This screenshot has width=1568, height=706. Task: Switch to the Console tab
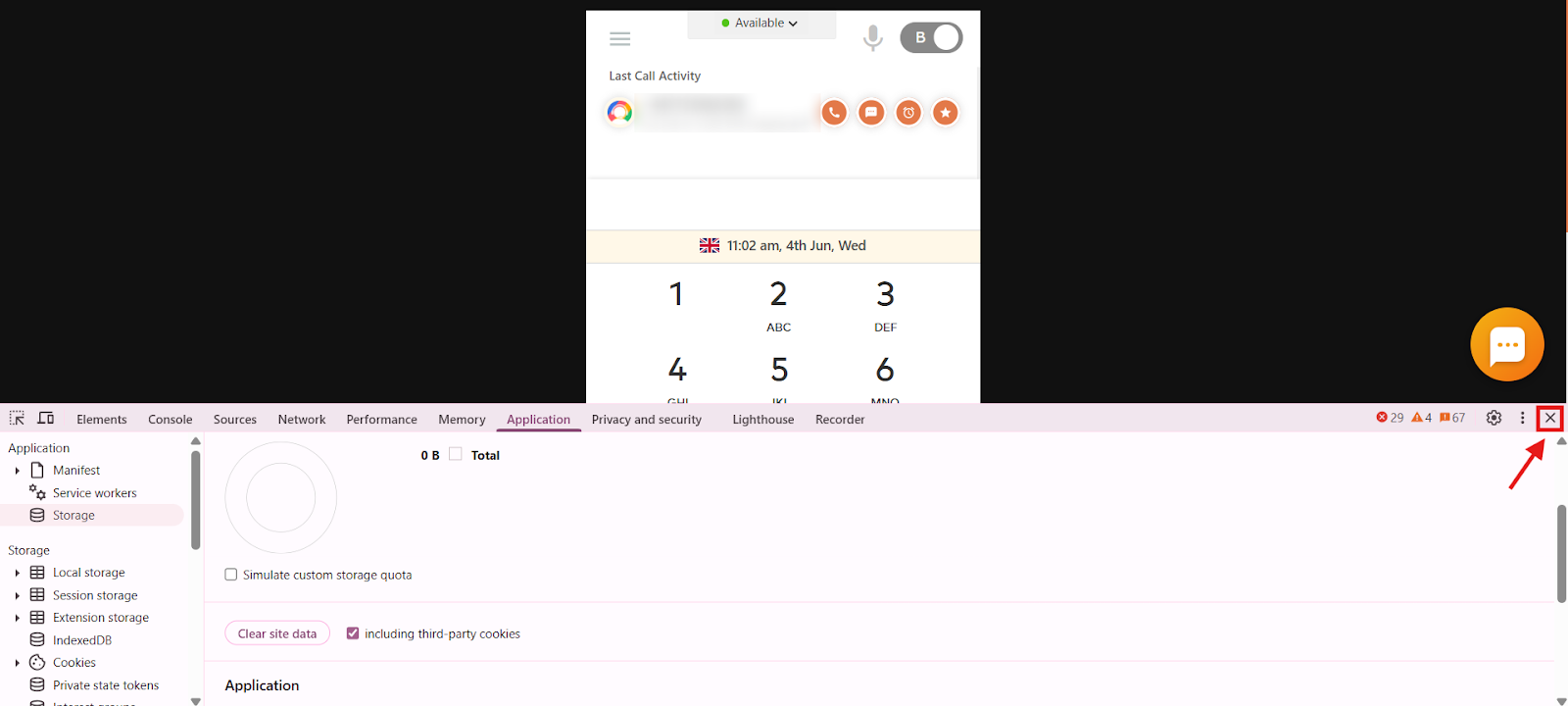(171, 420)
